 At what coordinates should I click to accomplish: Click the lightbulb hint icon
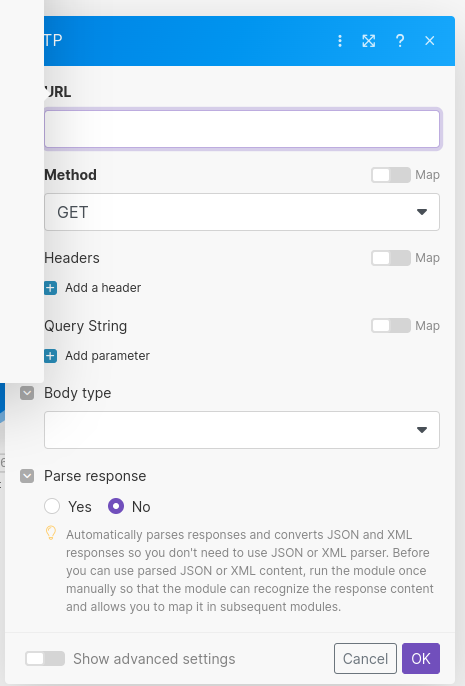[x=51, y=533]
